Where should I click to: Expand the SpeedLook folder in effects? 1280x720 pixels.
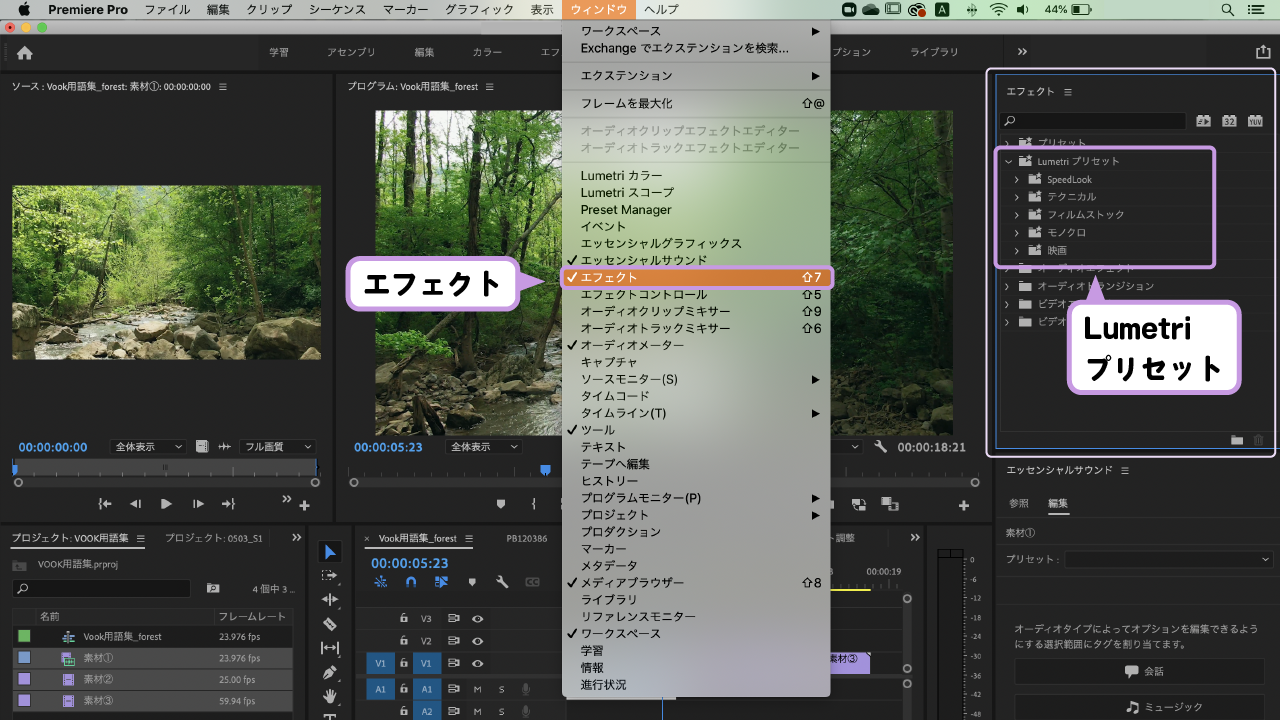tap(1019, 178)
